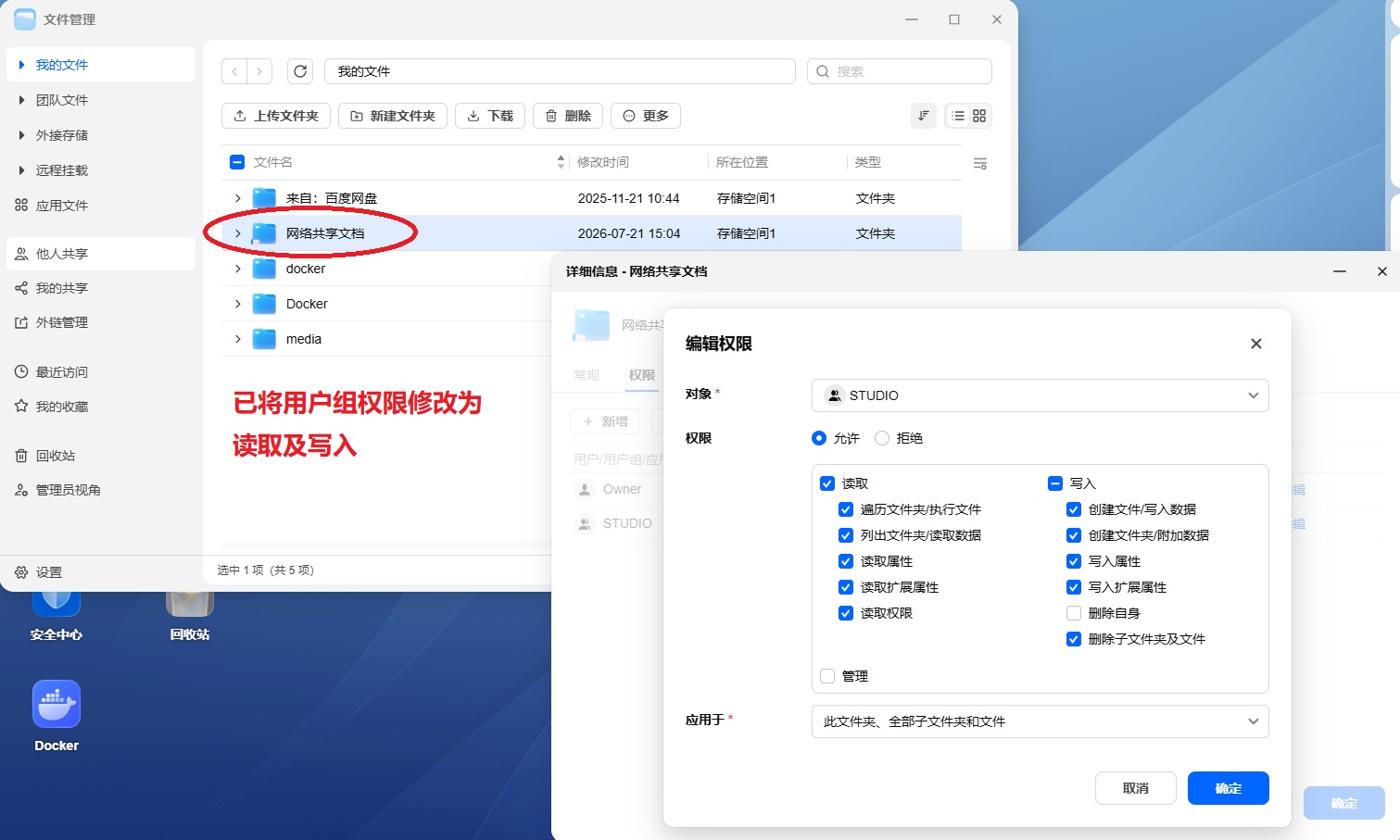Enable the 管理 checkbox
This screenshot has height=840, width=1400.
point(827,676)
